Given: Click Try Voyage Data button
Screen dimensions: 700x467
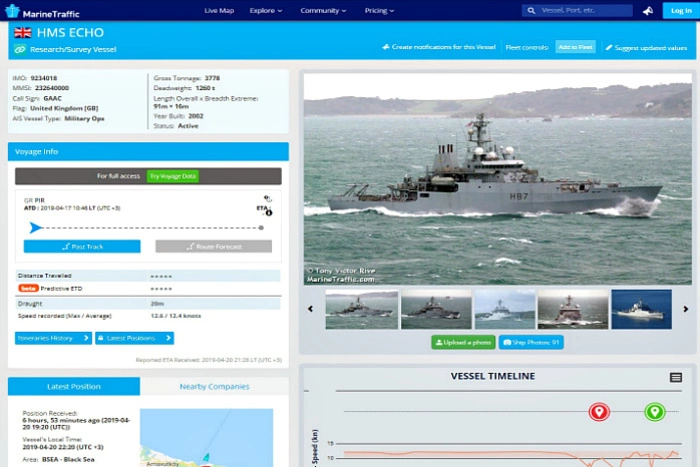Looking at the screenshot, I should tap(173, 176).
